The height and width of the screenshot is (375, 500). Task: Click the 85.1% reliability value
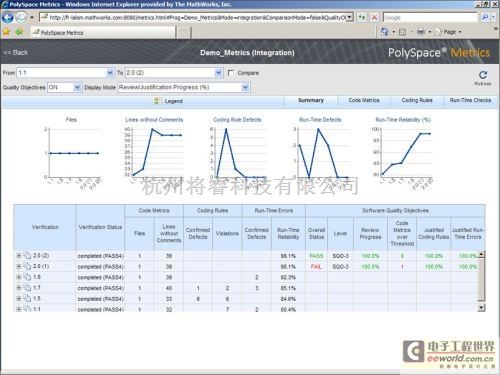point(288,288)
